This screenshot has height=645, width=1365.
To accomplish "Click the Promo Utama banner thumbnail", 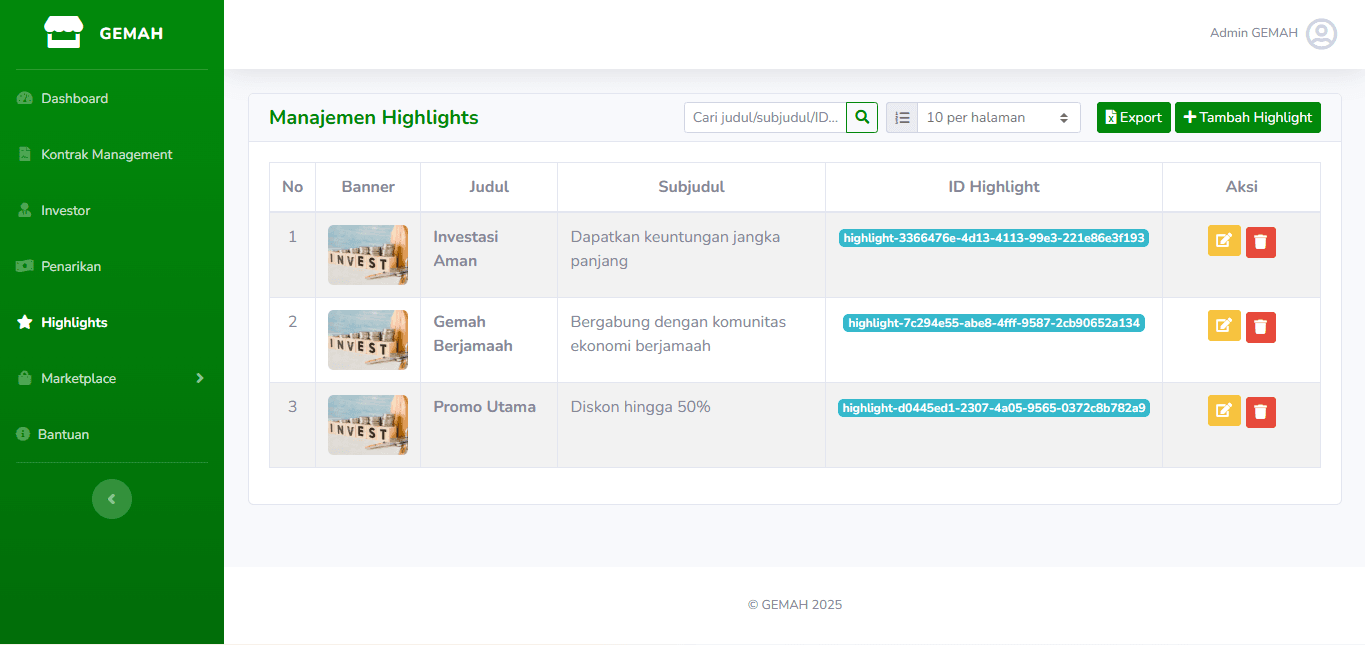I will (367, 425).
